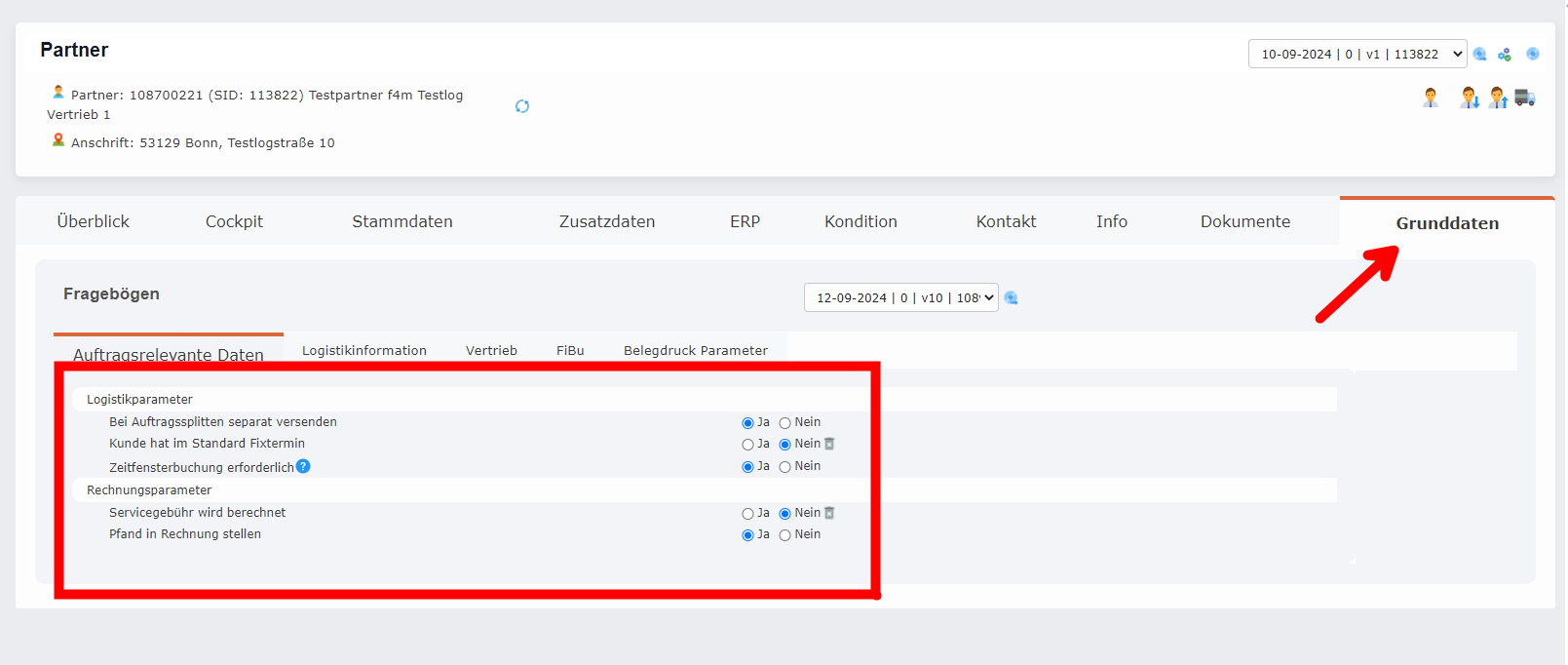Click the Partner page title
This screenshot has height=665, width=1568.
tap(74, 50)
